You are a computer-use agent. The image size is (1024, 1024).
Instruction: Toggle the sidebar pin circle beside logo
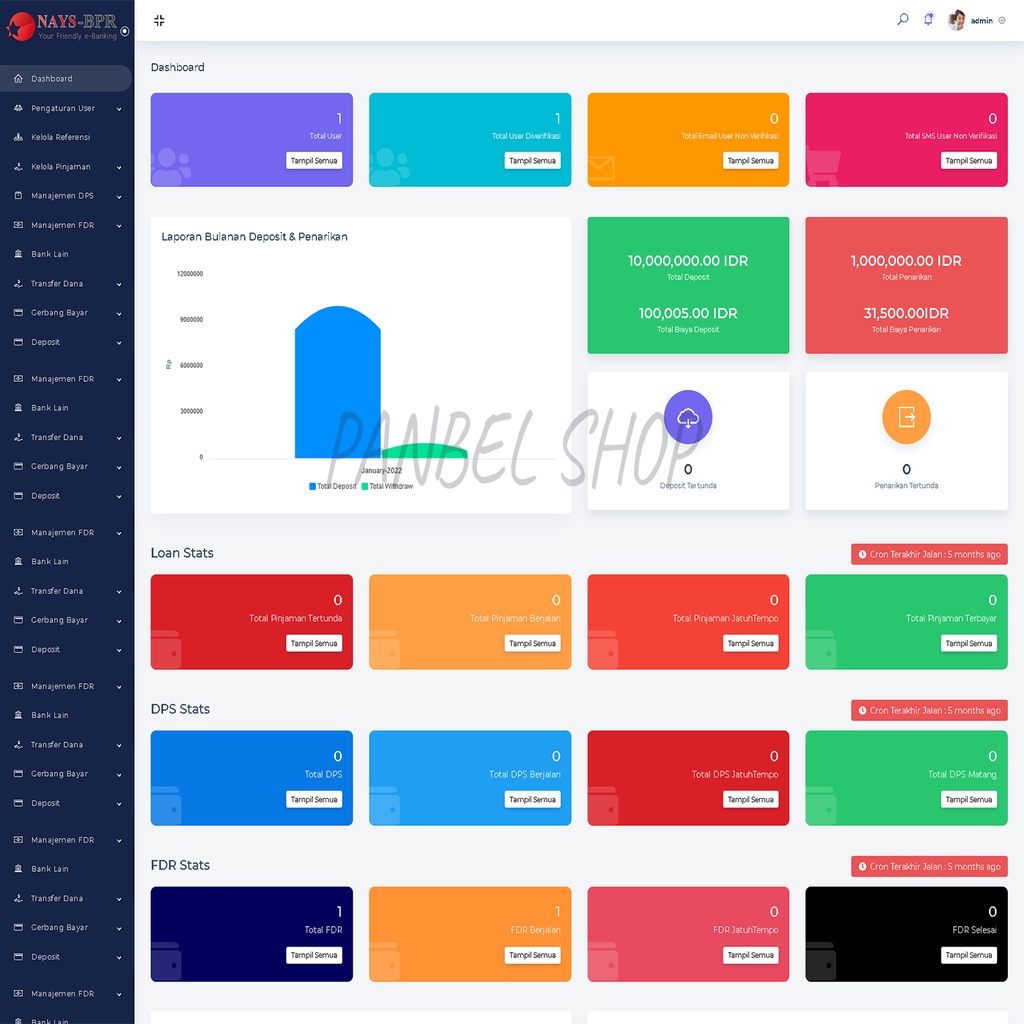point(125,31)
